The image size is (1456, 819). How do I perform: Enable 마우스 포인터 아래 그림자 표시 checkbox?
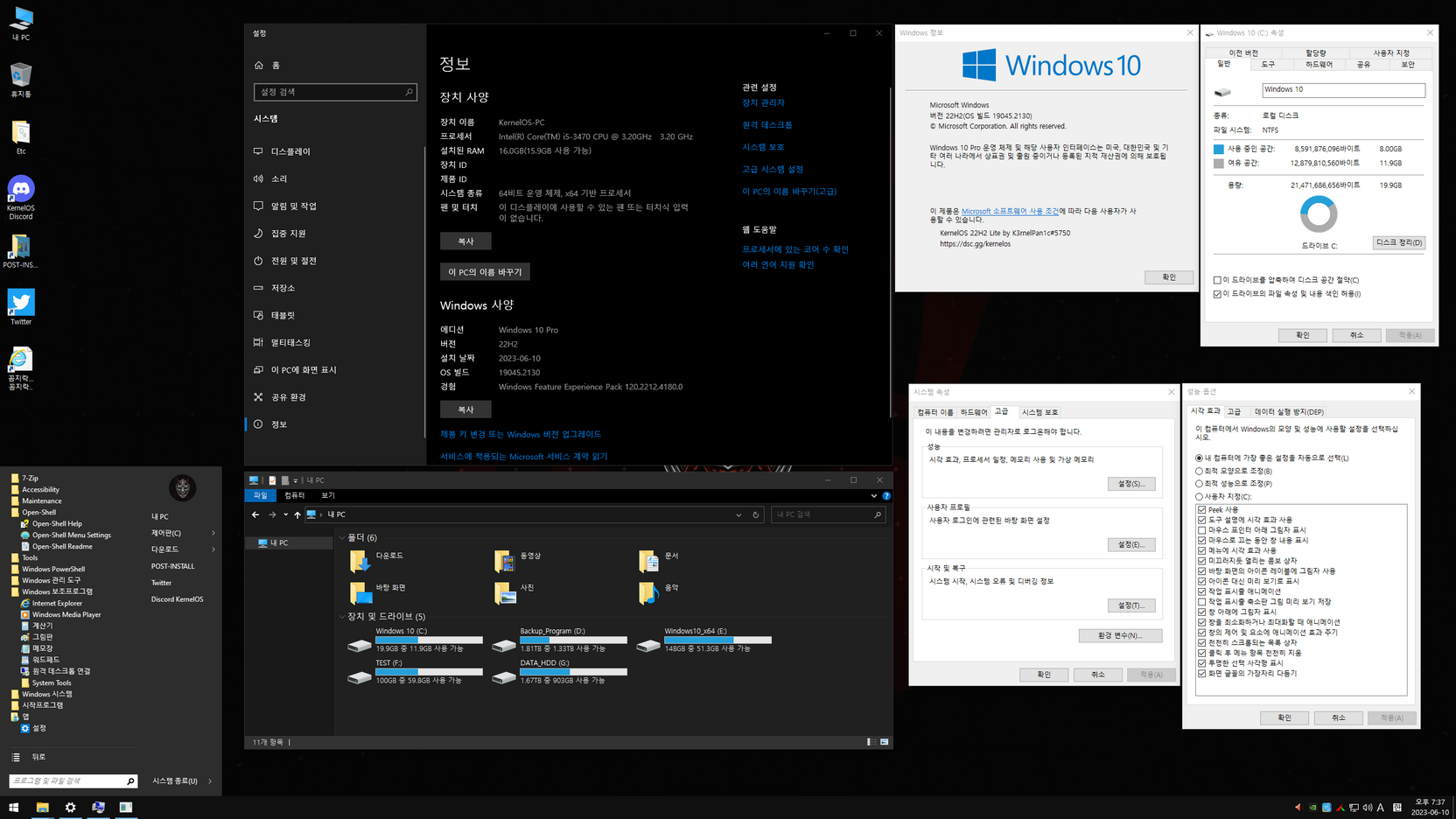pos(1202,530)
